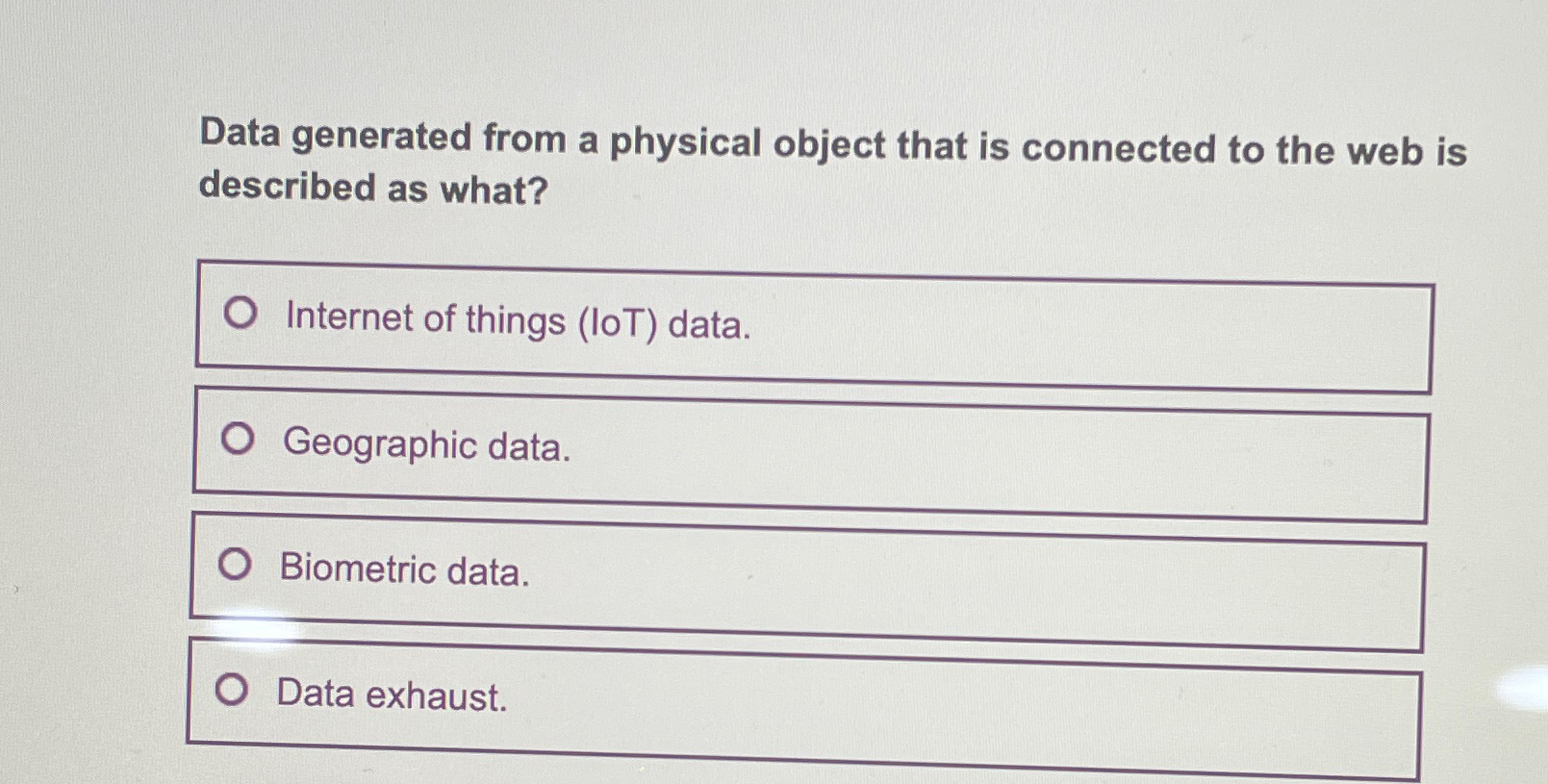Click the Geographic data text label

pyautogui.click(x=426, y=446)
